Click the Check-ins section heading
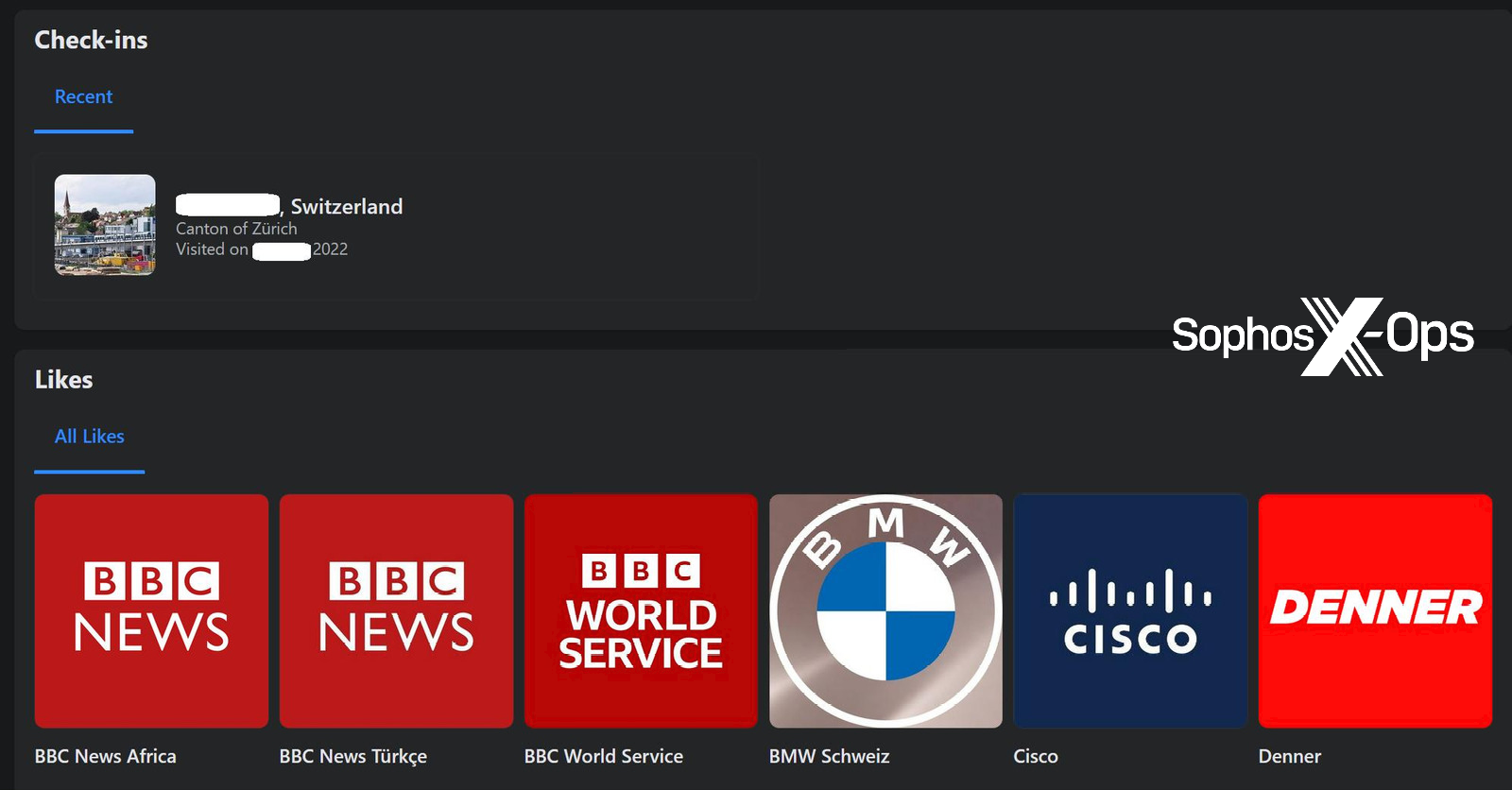The image size is (1512, 790). tap(91, 40)
